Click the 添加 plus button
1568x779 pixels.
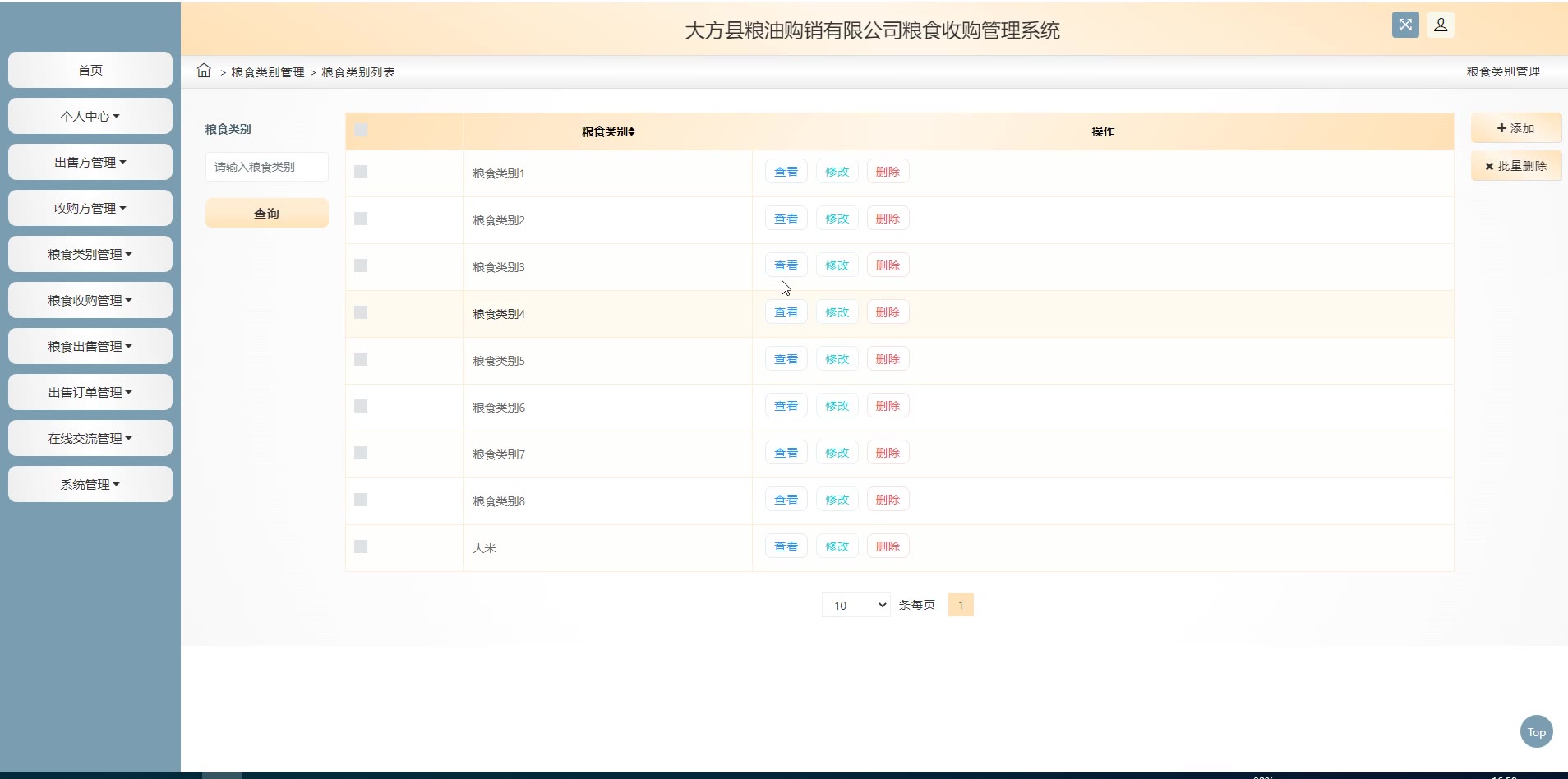tap(1515, 128)
